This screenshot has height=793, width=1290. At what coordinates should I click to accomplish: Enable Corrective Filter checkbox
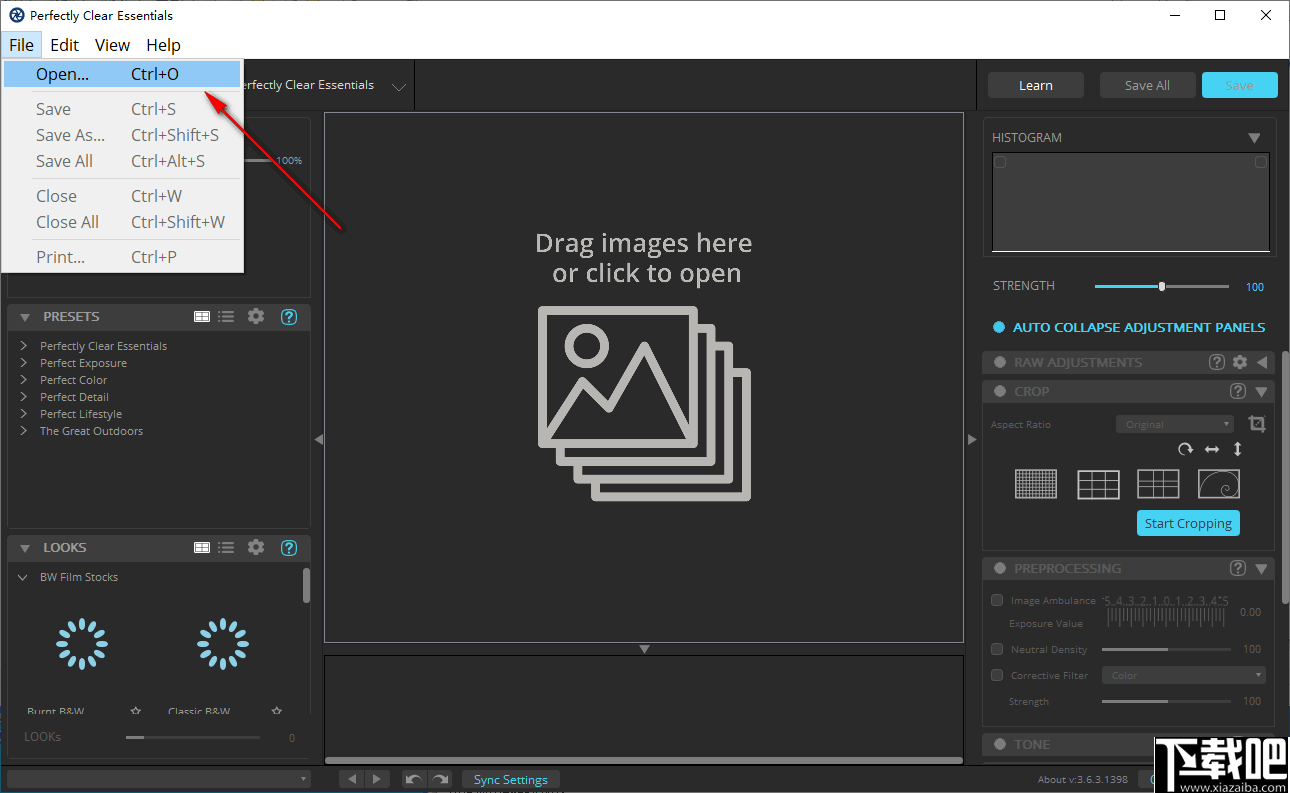pyautogui.click(x=997, y=675)
